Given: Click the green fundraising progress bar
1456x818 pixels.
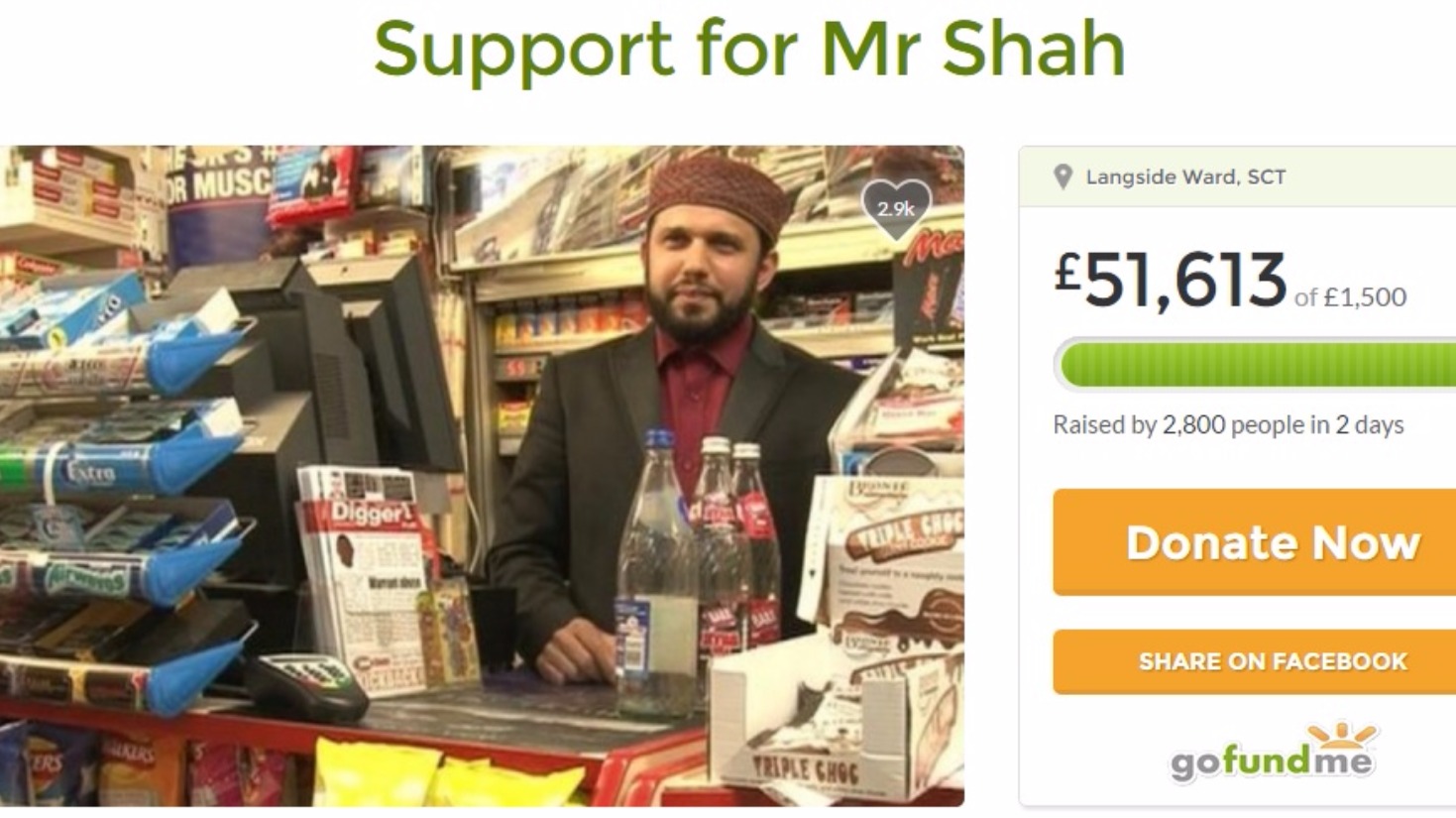Looking at the screenshot, I should point(1255,365).
